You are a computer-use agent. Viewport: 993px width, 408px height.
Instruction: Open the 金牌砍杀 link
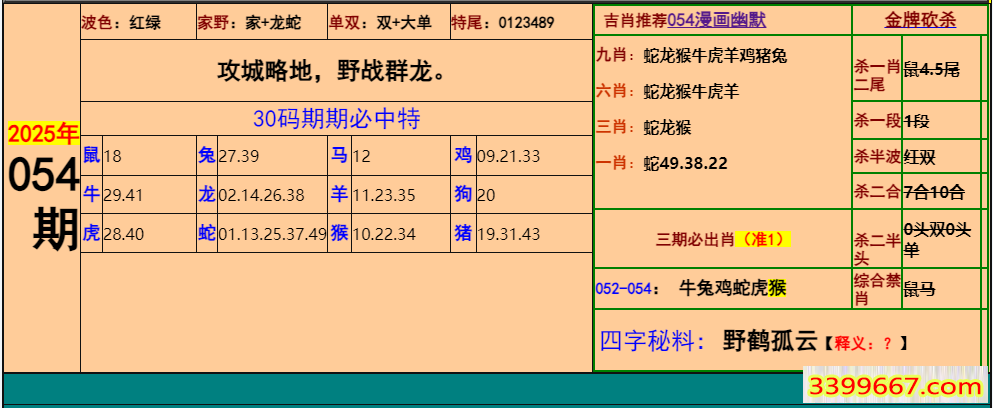920,21
